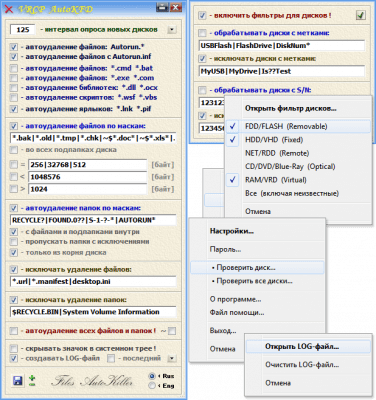Toggle 'исключать удаление папок' checkbox
The height and width of the screenshot is (400, 376).
point(14,300)
